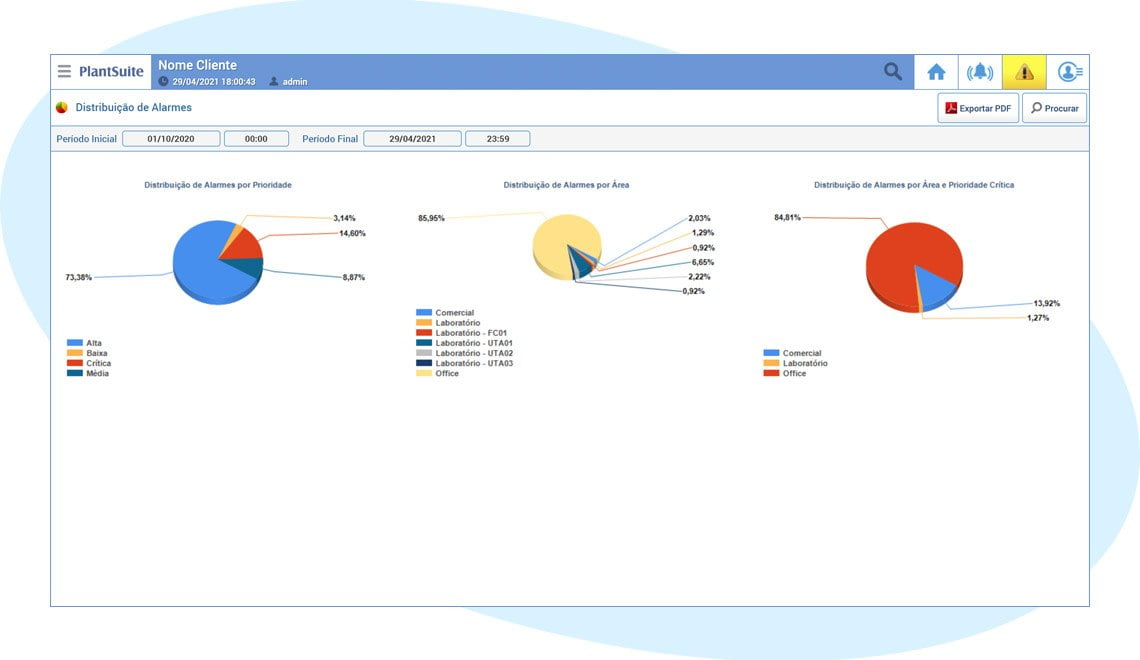Click the Alta legend color swatch
The width and height of the screenshot is (1140, 660).
click(75, 342)
